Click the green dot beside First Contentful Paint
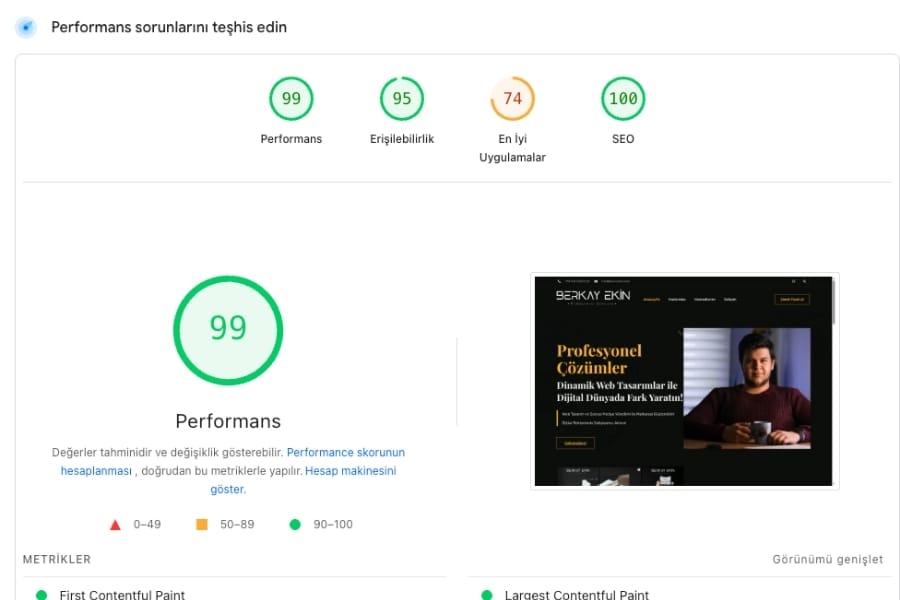Image resolution: width=900 pixels, height=600 pixels. click(41, 595)
